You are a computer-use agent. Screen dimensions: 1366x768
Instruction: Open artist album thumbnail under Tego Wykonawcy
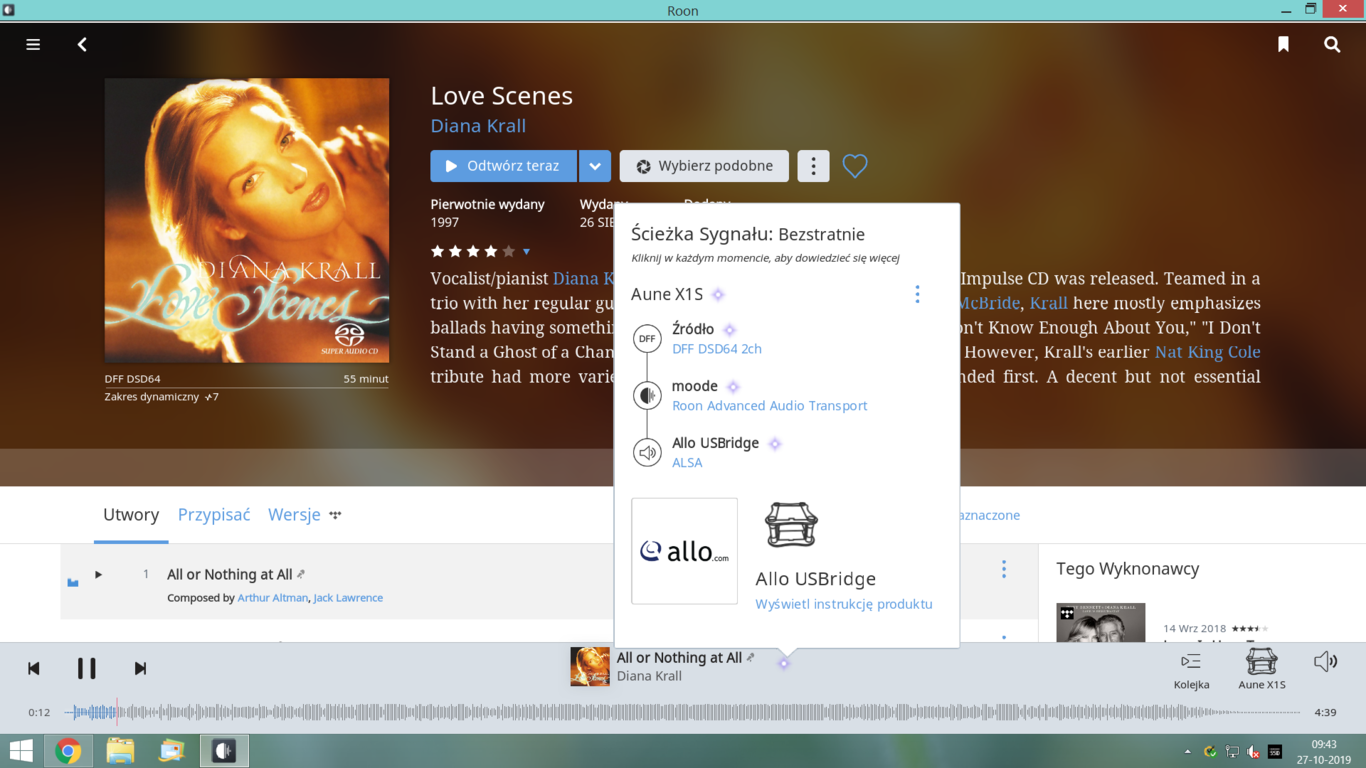(1100, 622)
